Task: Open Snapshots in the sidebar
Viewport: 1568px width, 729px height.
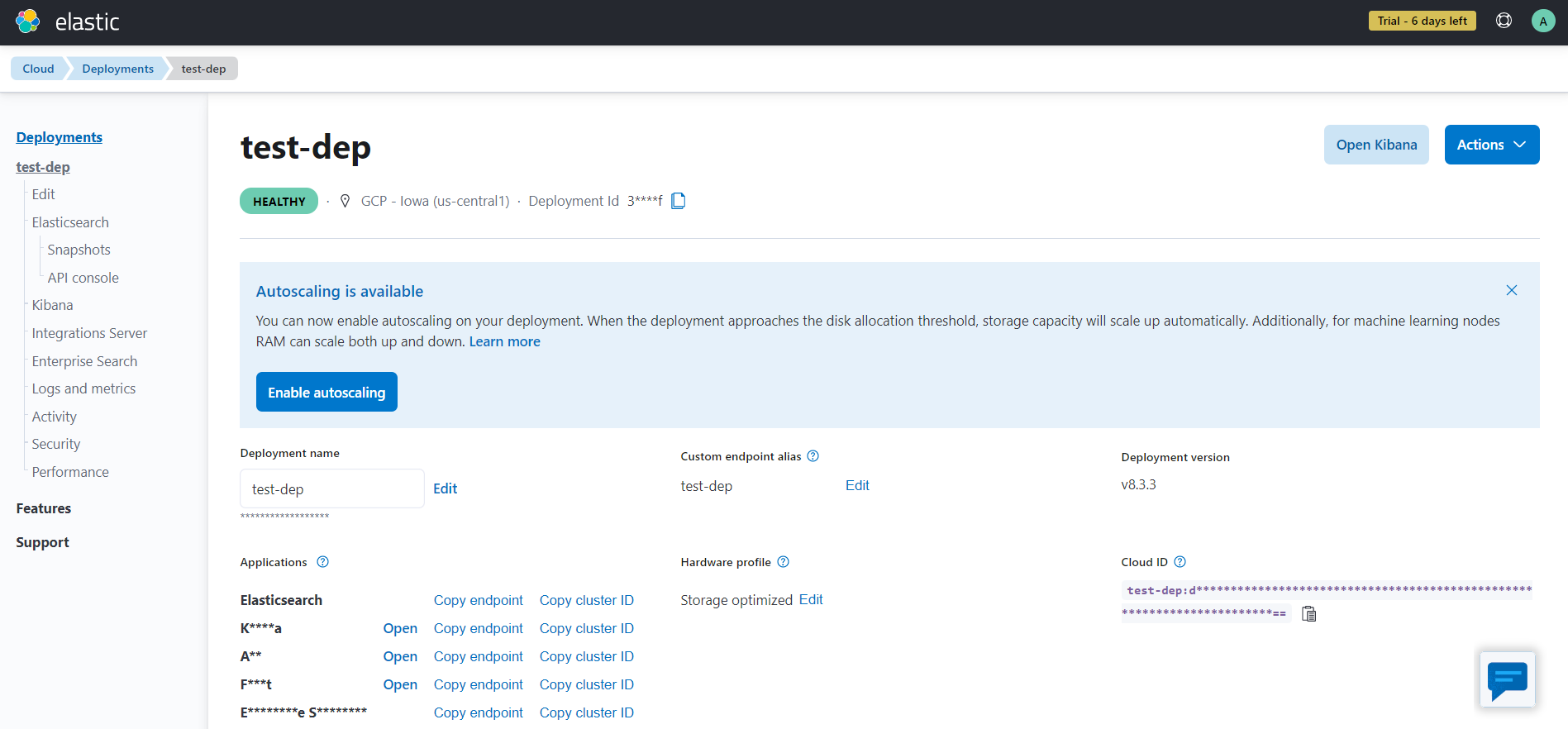Action: (79, 250)
